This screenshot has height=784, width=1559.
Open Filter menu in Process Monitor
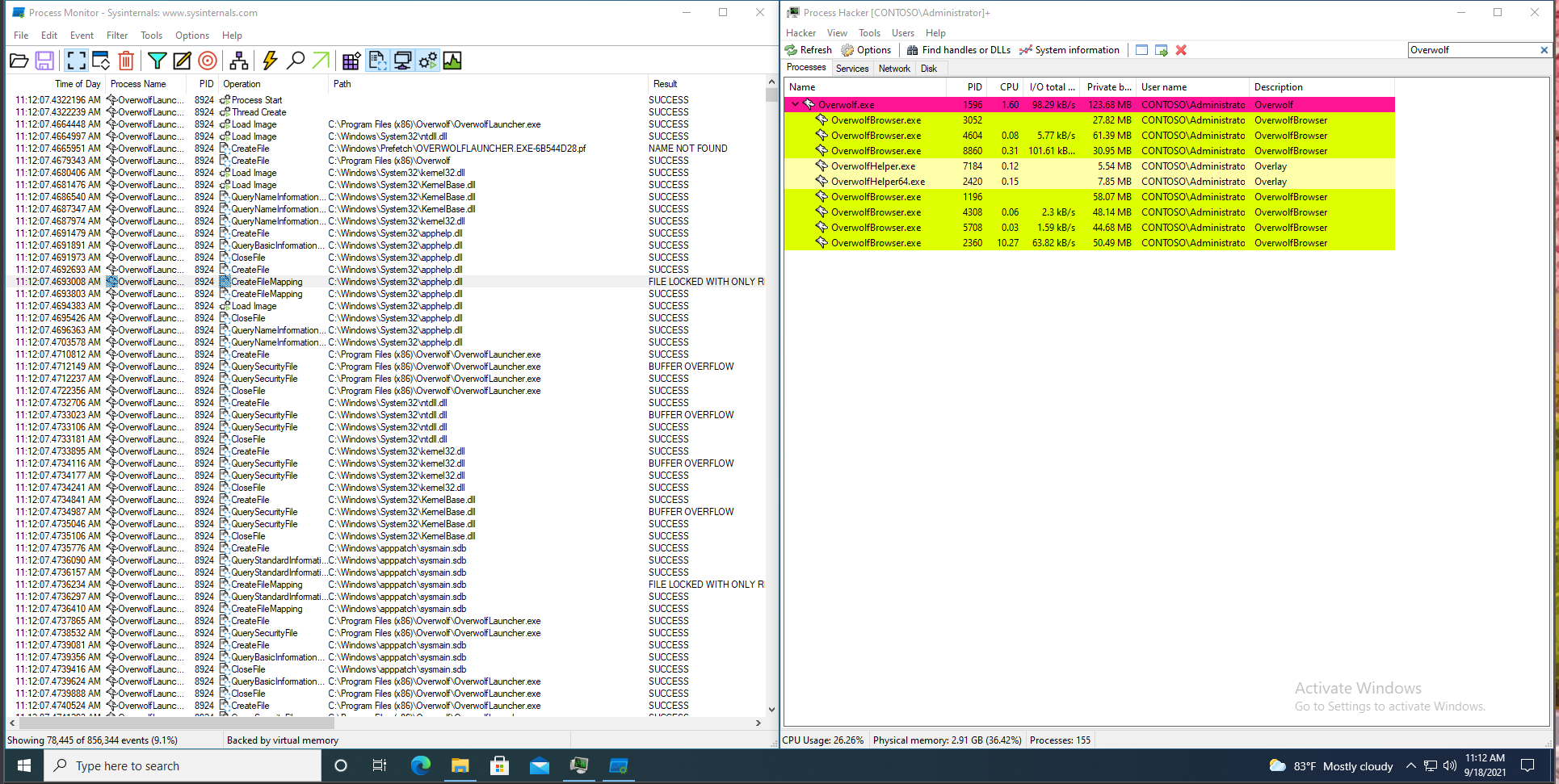coord(117,36)
